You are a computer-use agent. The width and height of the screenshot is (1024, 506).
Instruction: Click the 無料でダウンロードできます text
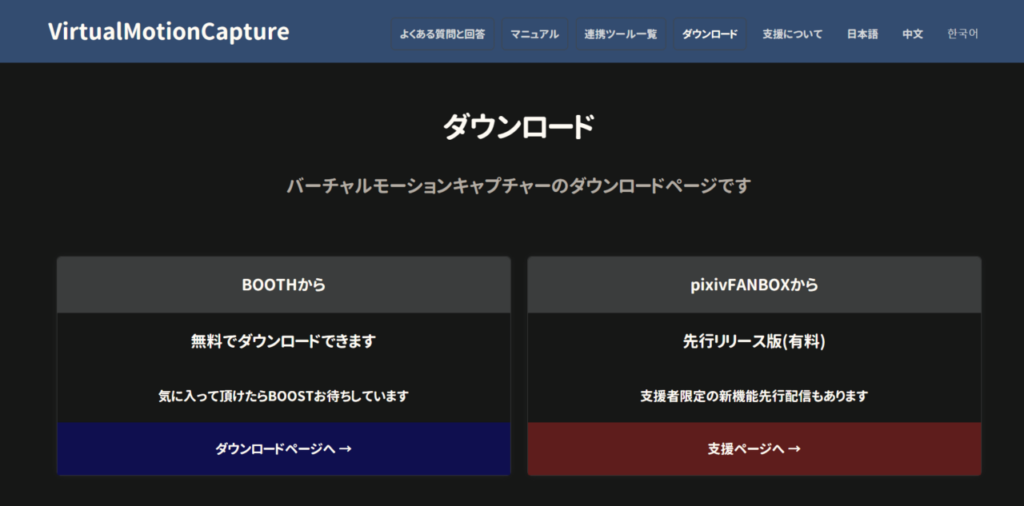pos(283,341)
